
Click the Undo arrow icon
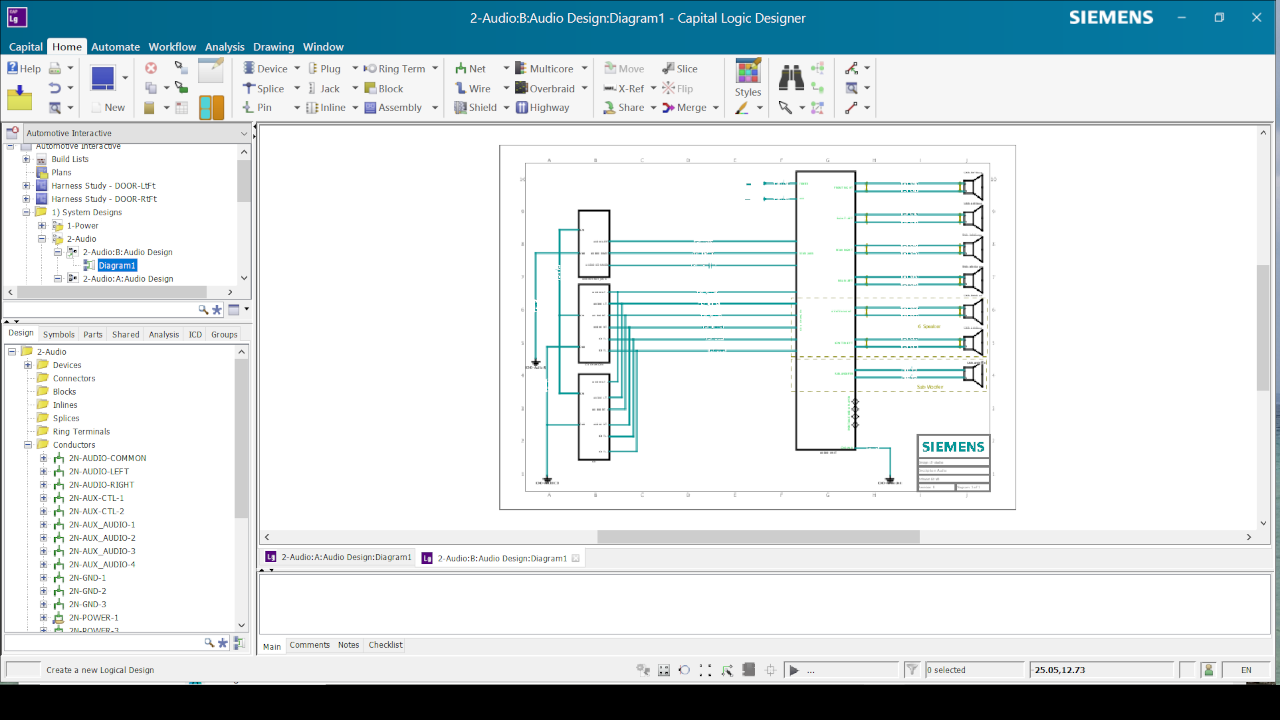click(x=55, y=88)
